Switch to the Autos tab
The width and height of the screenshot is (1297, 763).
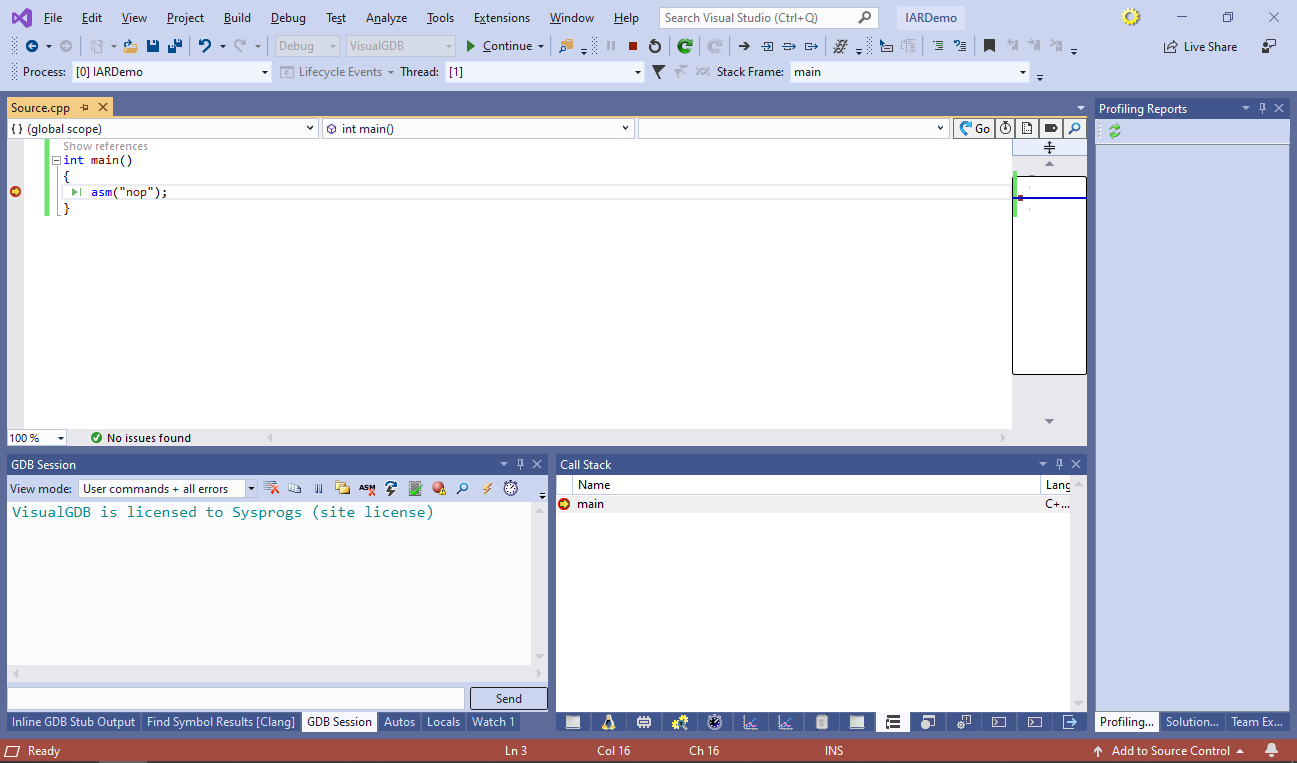tap(399, 722)
